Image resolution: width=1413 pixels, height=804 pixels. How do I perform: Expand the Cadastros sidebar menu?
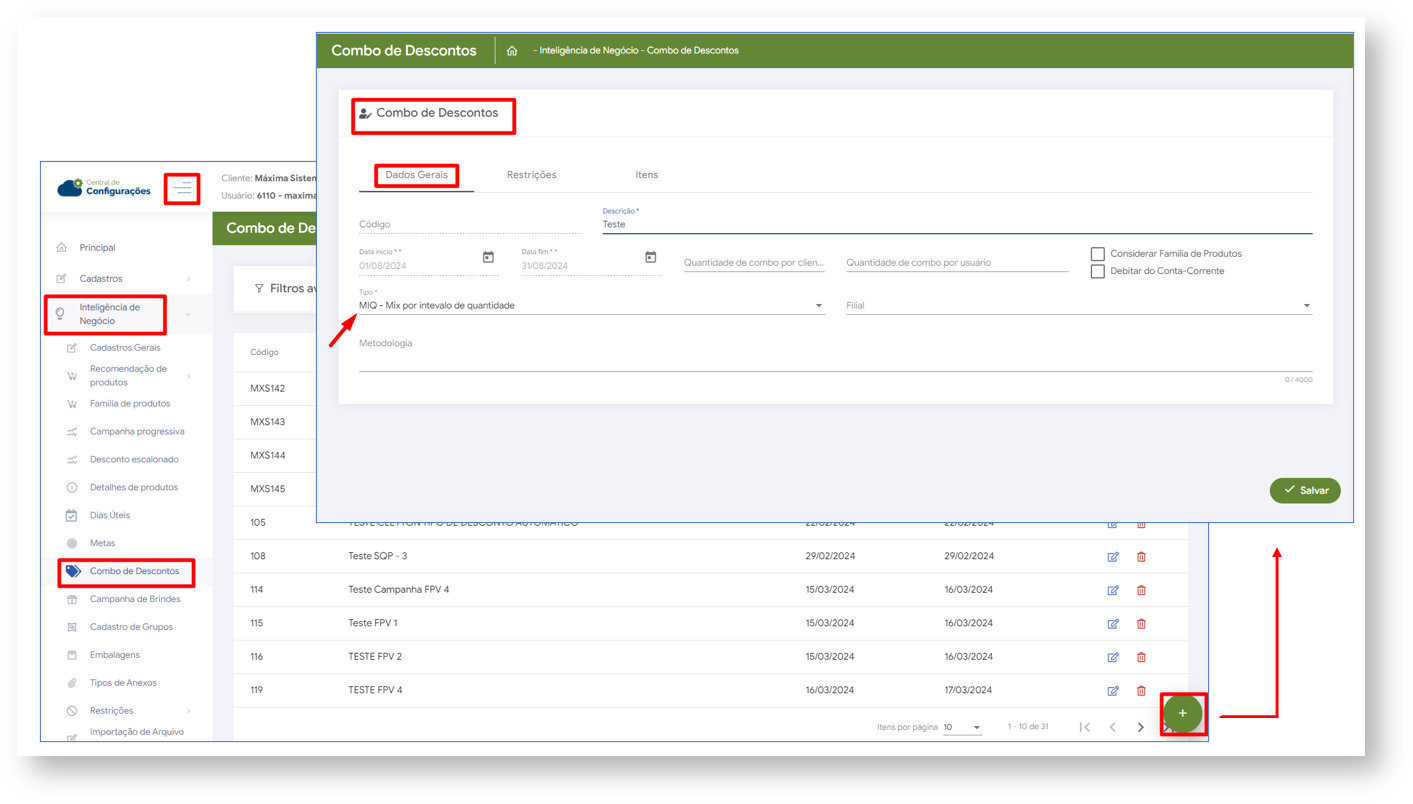(125, 279)
